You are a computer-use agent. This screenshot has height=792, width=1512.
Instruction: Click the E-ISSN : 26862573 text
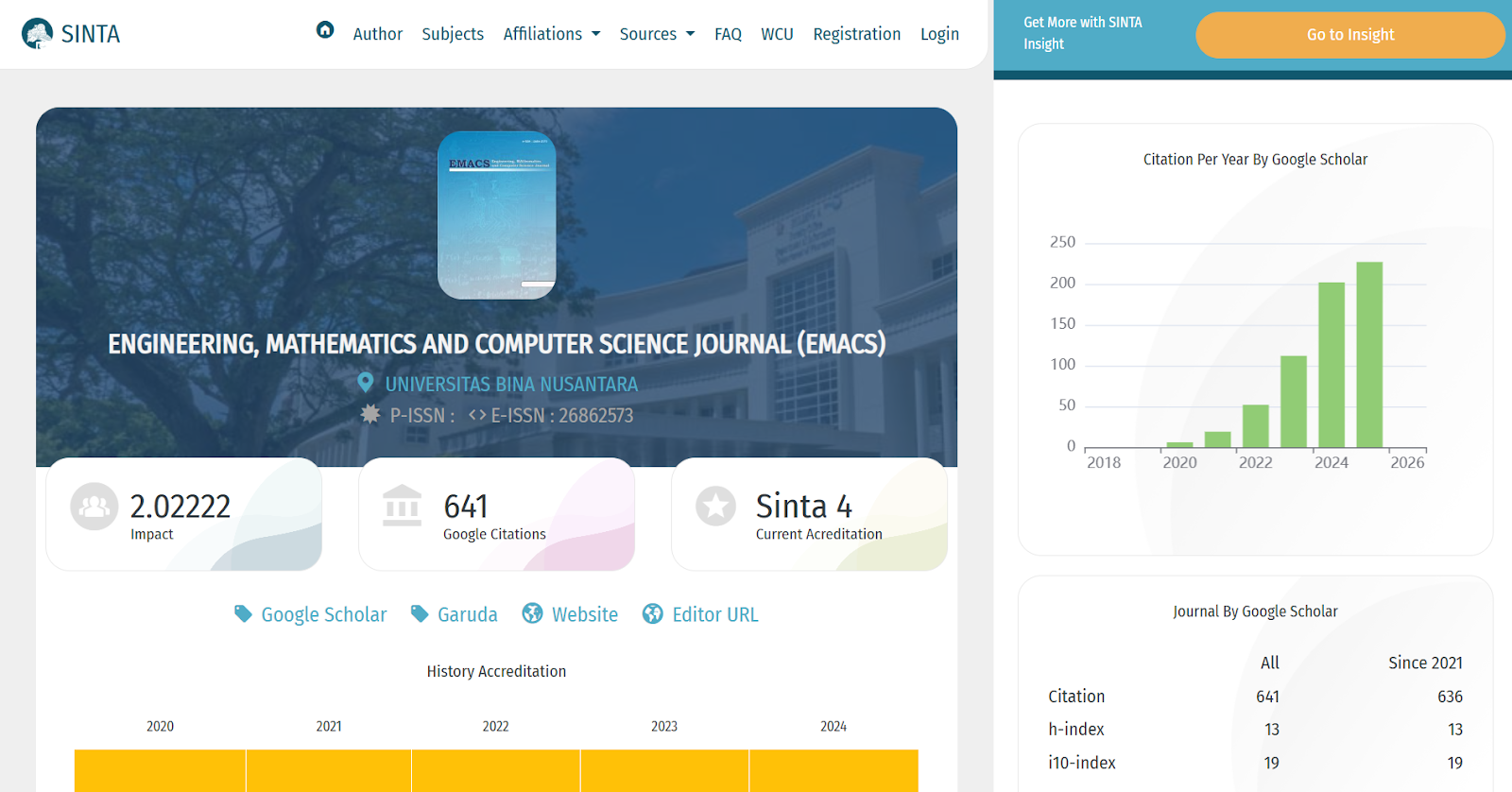click(562, 415)
